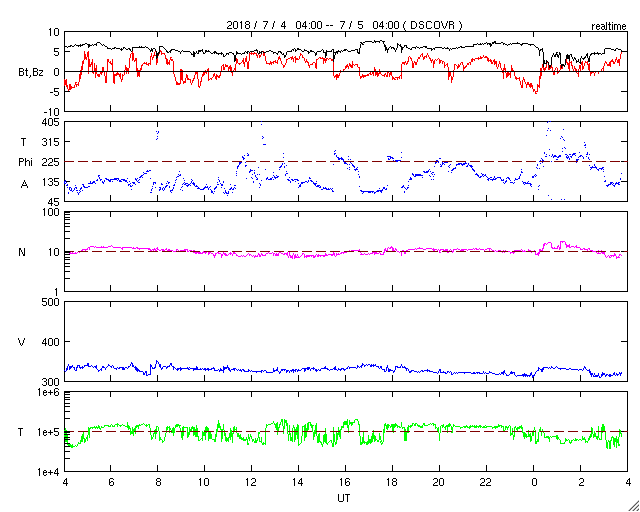This screenshot has width=640, height=512.
Task: Click the 'Phi' axis label
Action: point(25,163)
